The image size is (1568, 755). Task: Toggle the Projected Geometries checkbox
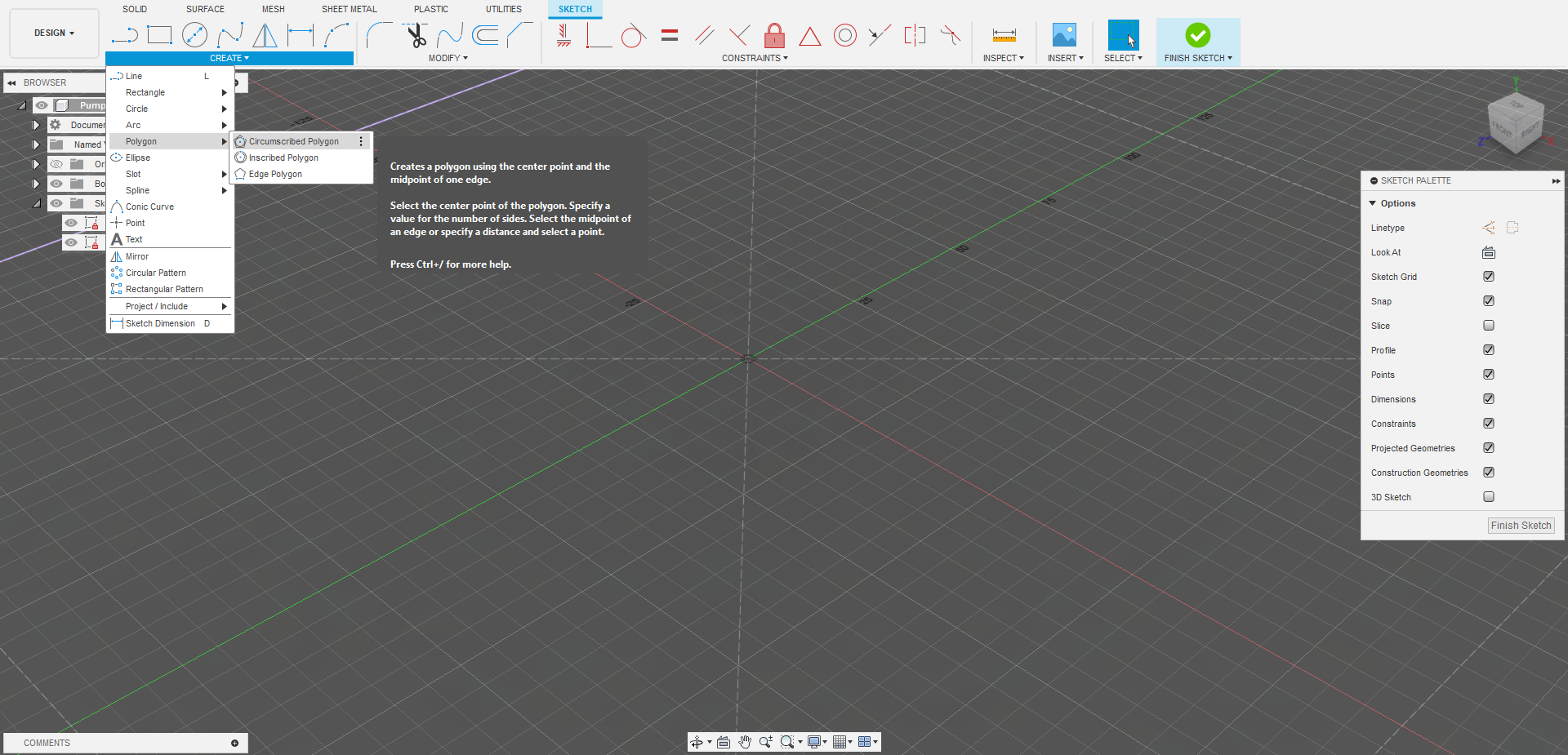[x=1489, y=448]
